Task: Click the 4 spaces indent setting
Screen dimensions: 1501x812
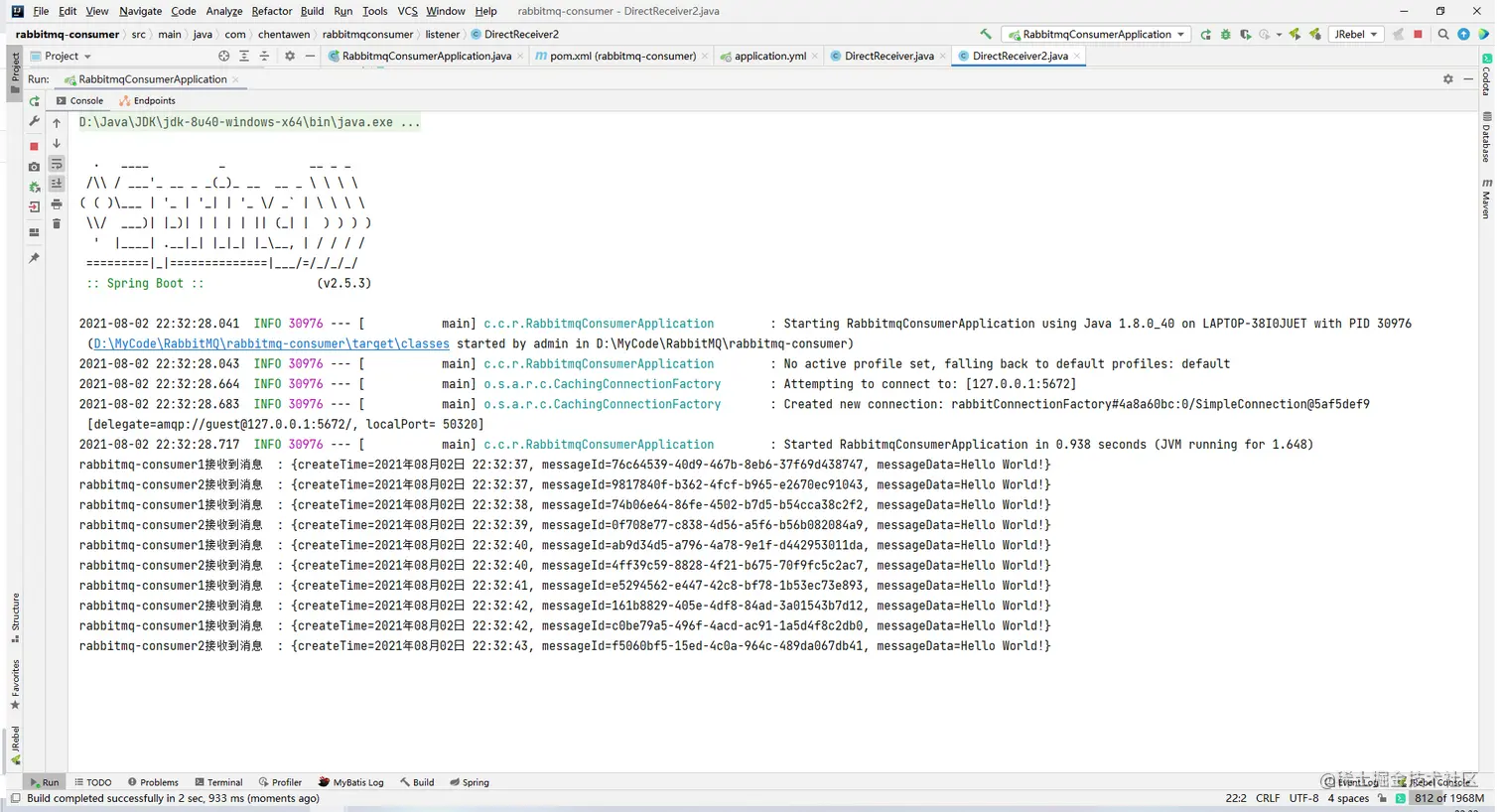Action: click(1348, 798)
